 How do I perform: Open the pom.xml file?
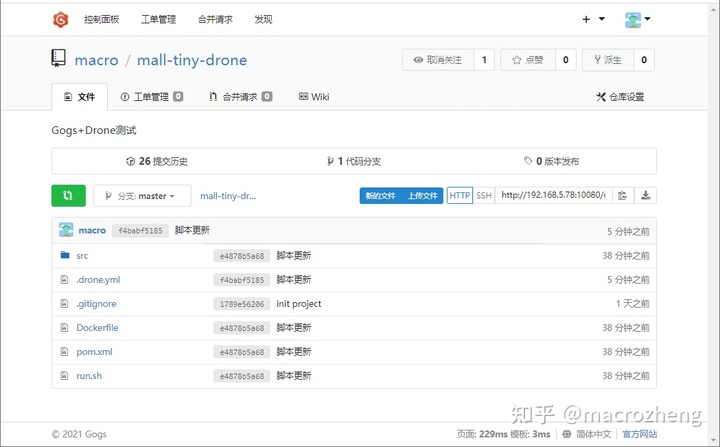tap(94, 352)
